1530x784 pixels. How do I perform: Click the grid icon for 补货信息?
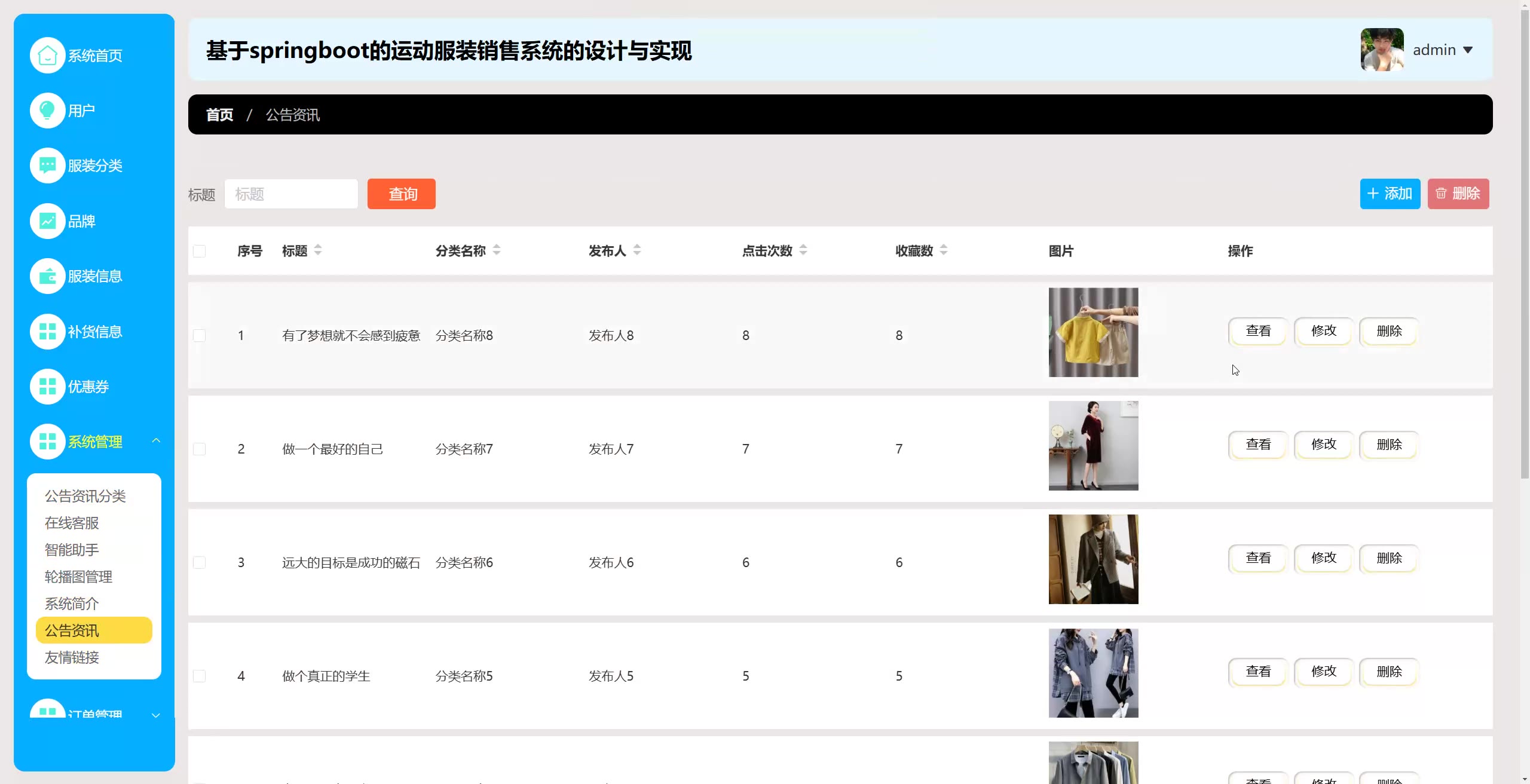coord(47,332)
